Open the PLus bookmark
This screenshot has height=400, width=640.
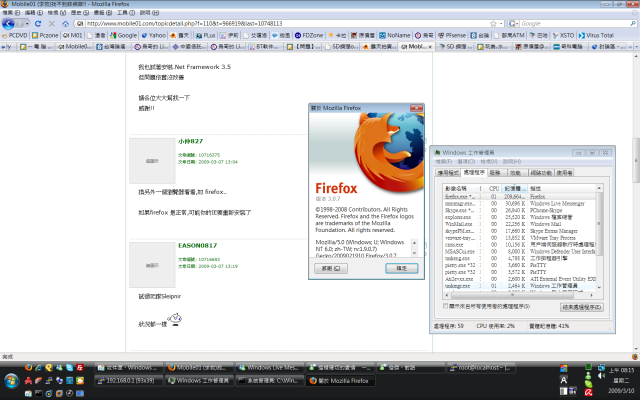coord(205,36)
